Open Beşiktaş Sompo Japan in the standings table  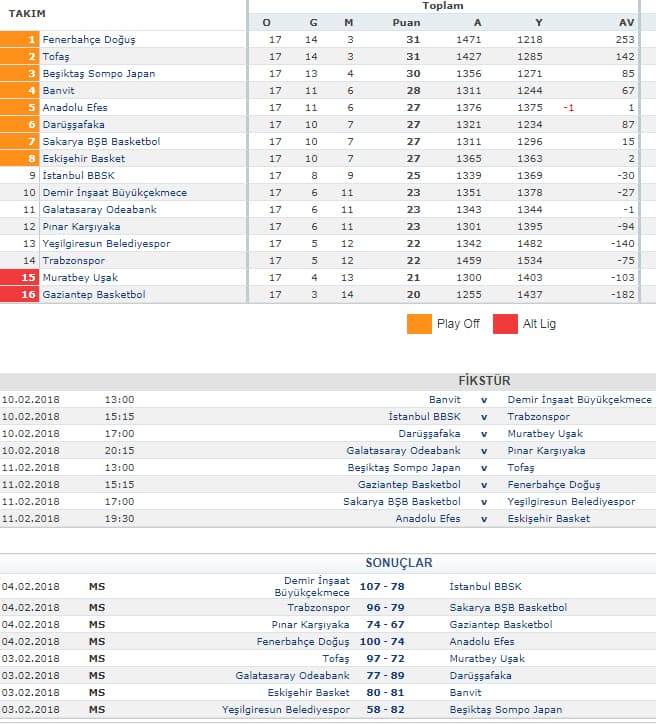point(99,74)
